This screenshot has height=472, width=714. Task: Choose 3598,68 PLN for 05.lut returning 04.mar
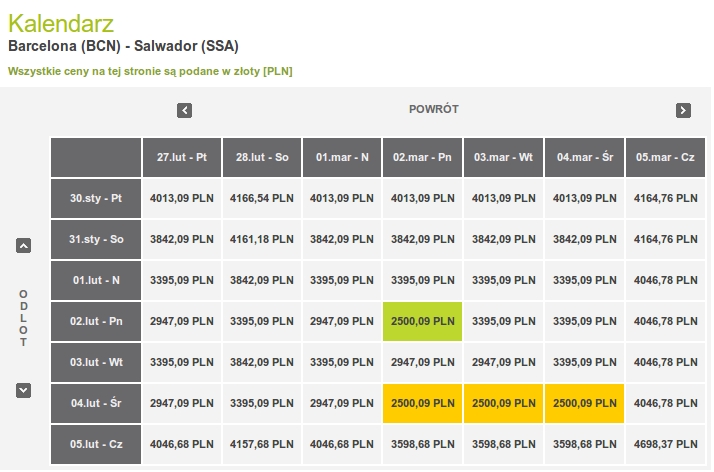tap(585, 444)
